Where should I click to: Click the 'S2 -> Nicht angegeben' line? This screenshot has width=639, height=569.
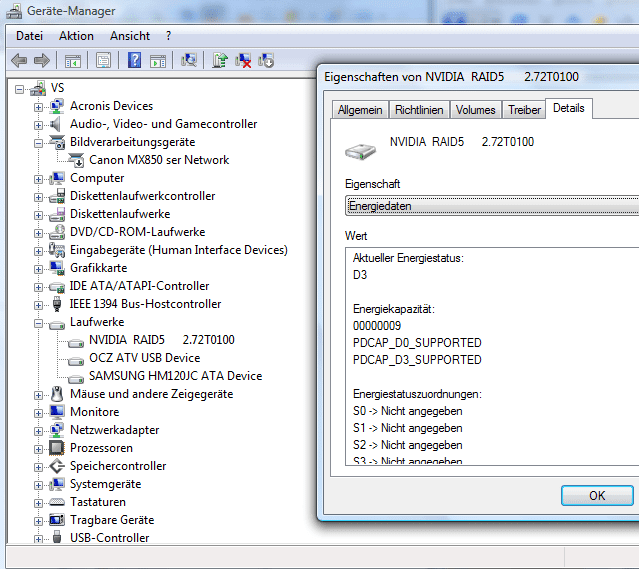(x=408, y=445)
